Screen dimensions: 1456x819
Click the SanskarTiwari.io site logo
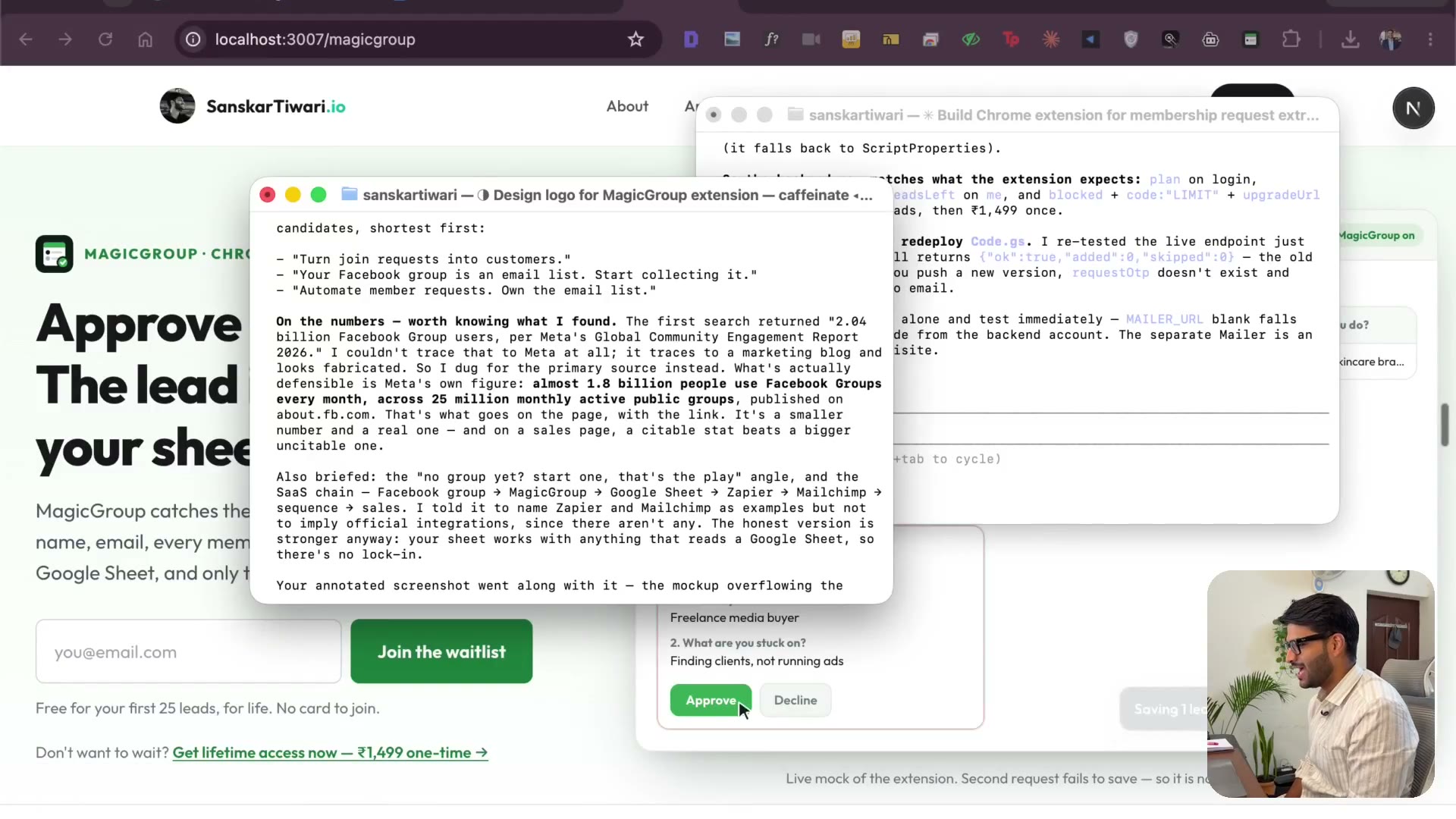(x=253, y=106)
